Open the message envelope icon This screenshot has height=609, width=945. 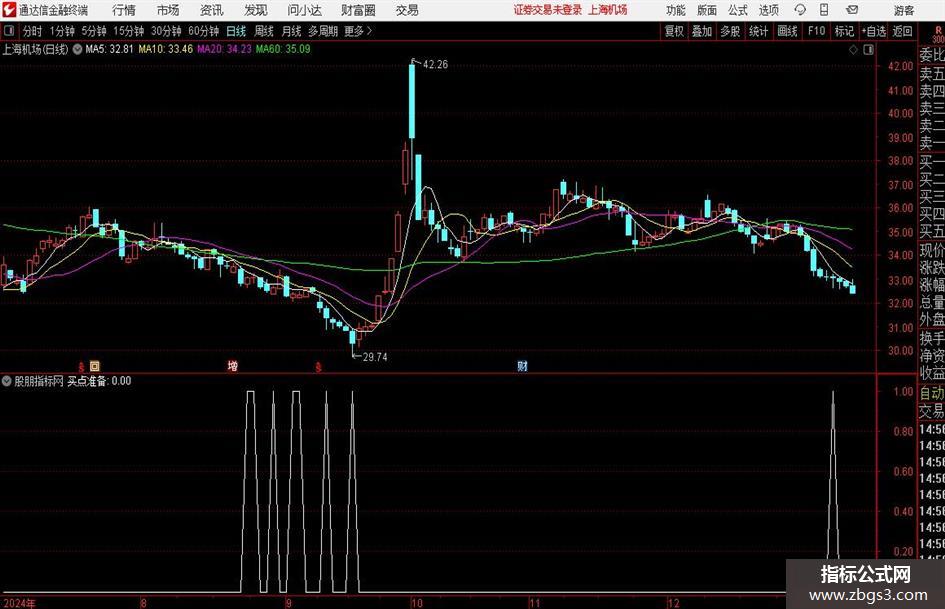[x=852, y=10]
